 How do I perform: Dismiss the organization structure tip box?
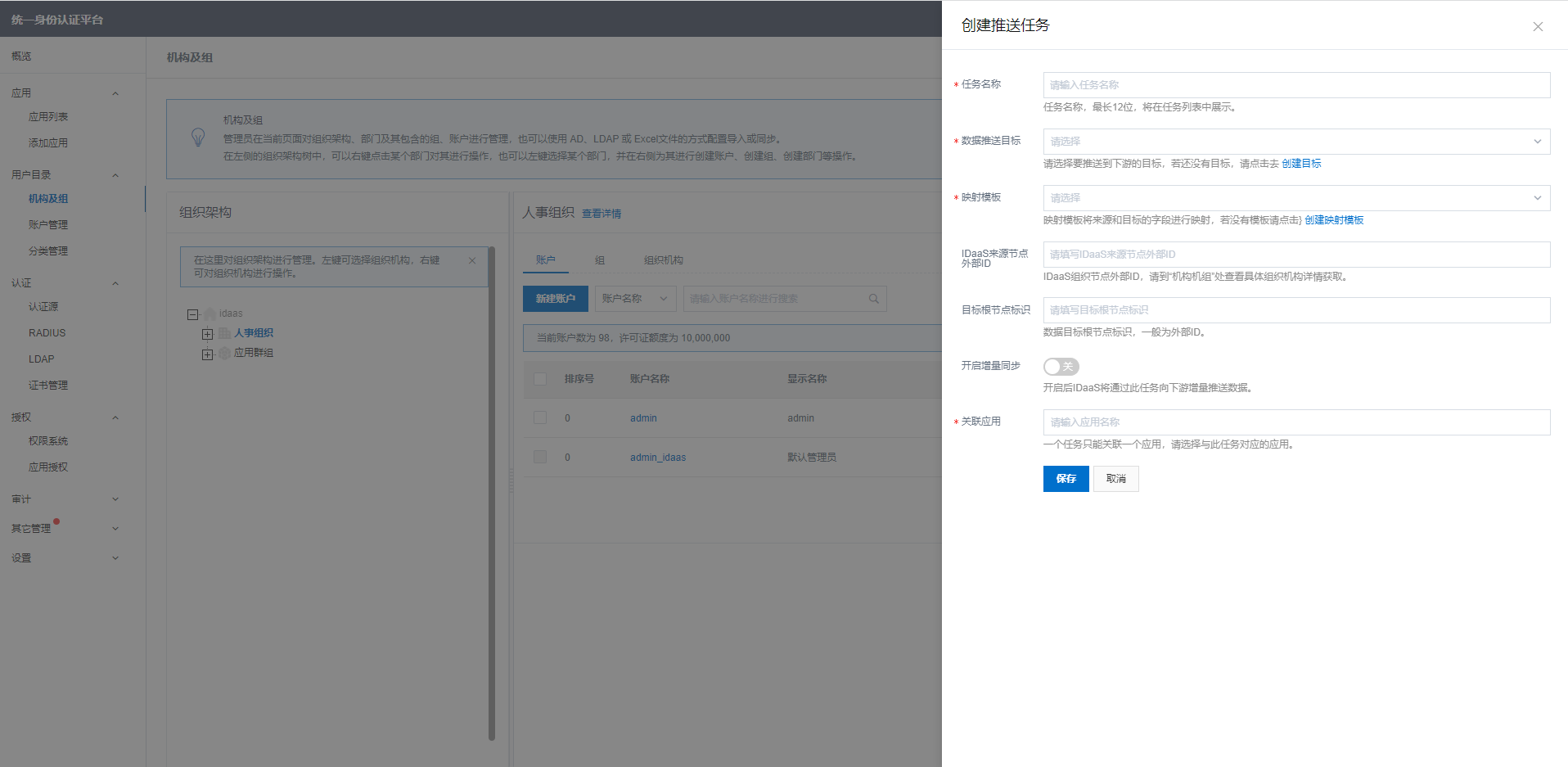[472, 260]
